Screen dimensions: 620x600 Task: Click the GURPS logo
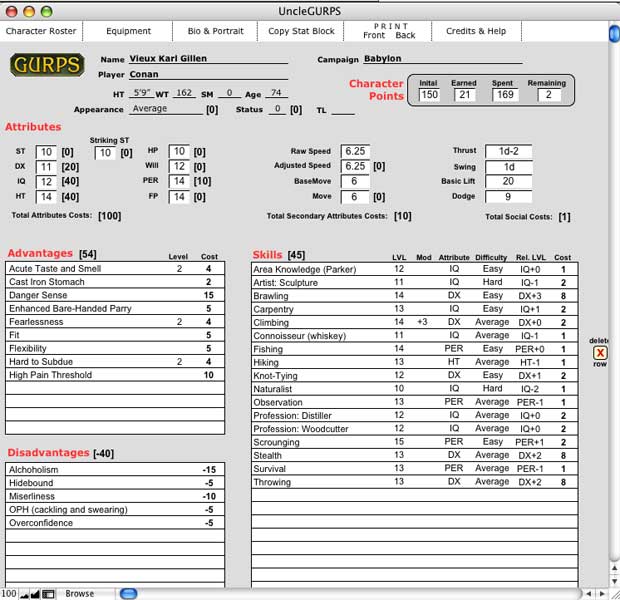click(47, 65)
